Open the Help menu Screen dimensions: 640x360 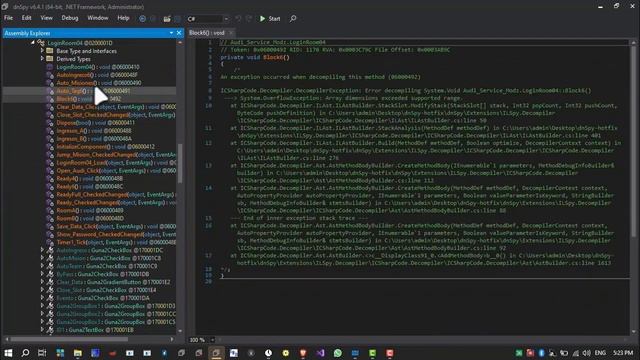(123, 18)
